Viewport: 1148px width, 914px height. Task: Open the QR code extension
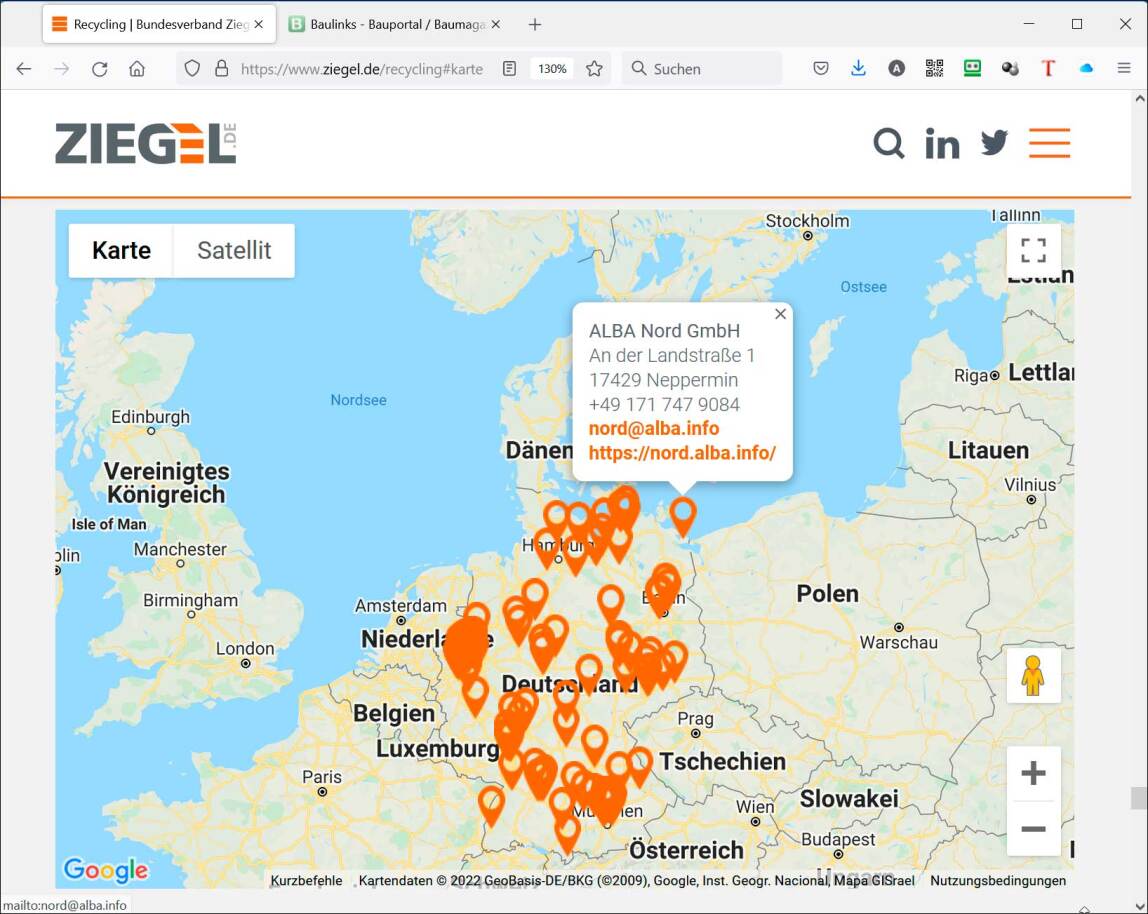pyautogui.click(x=934, y=69)
